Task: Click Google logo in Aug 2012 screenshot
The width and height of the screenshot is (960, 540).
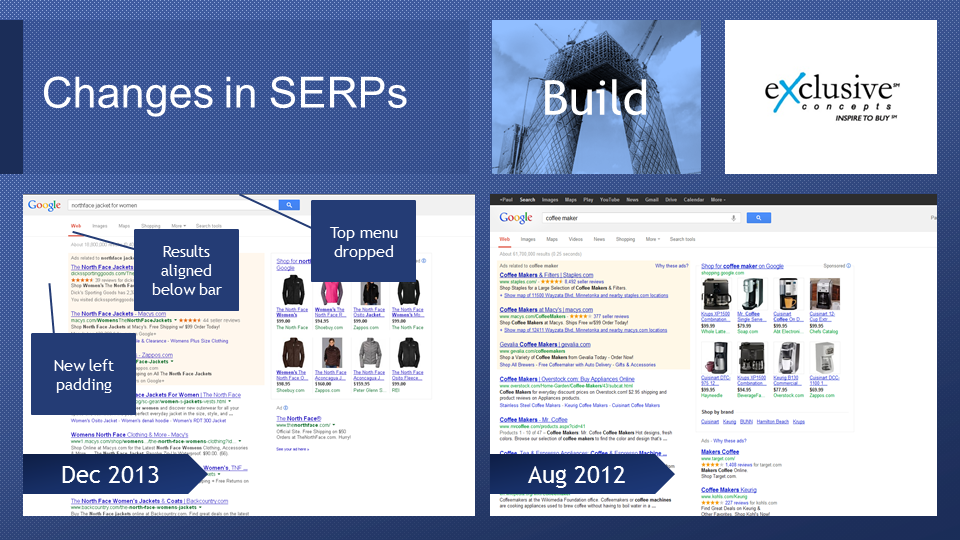Action: point(516,218)
